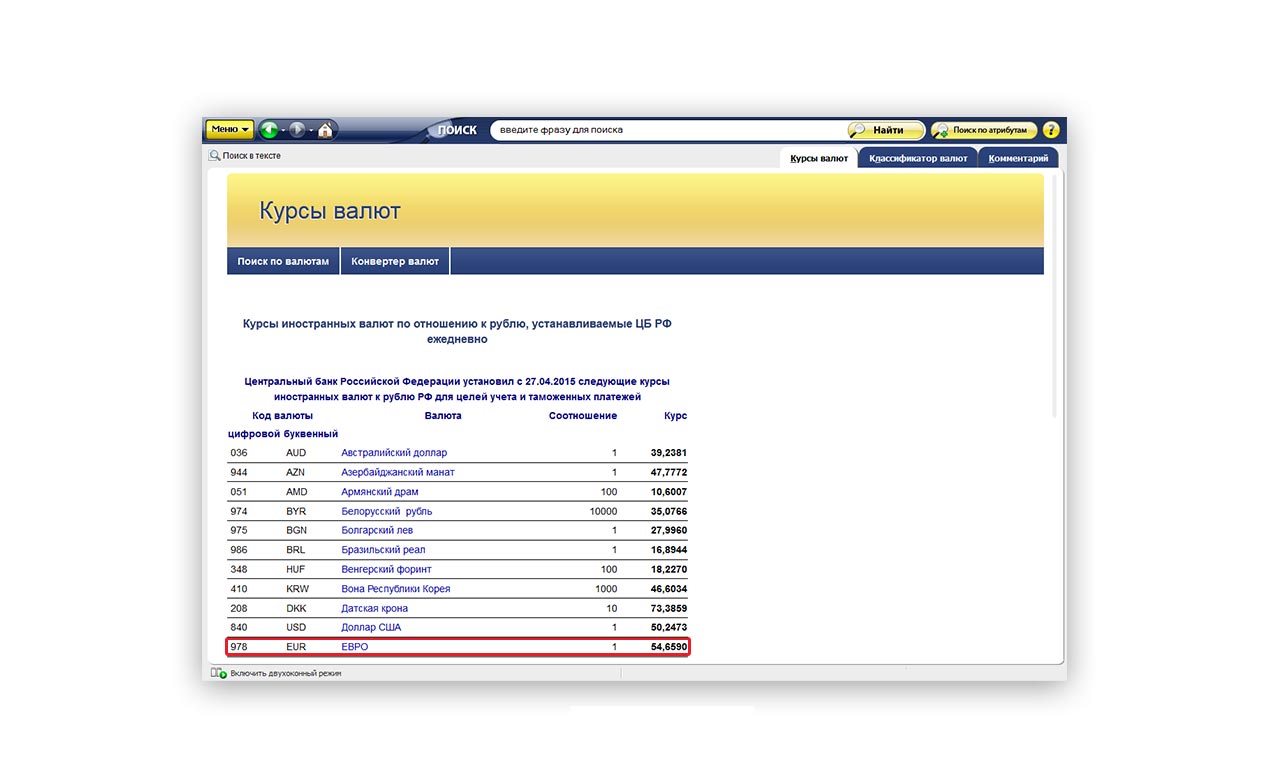The height and width of the screenshot is (781, 1266).
Task: Select the rate value 73,3859
Action: point(668,608)
